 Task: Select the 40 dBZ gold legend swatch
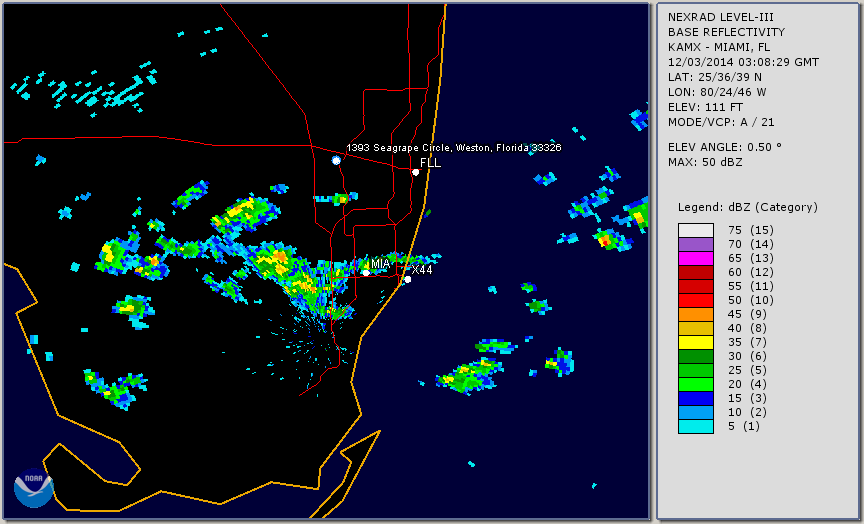click(696, 328)
